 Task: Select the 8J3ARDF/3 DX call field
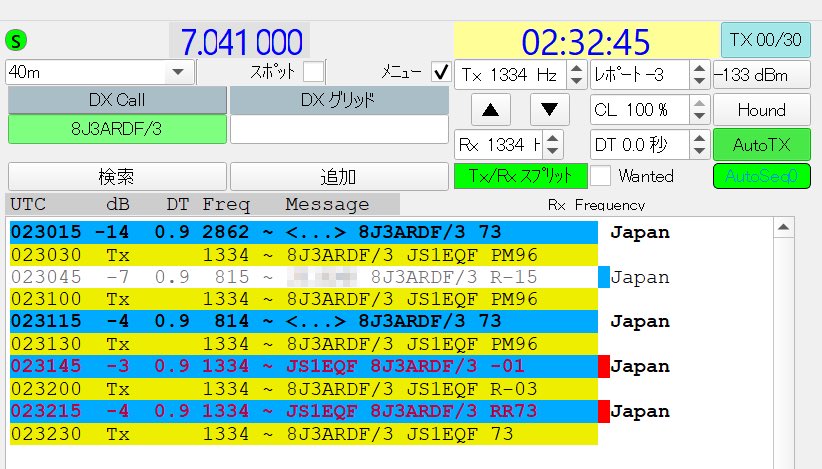coord(117,129)
